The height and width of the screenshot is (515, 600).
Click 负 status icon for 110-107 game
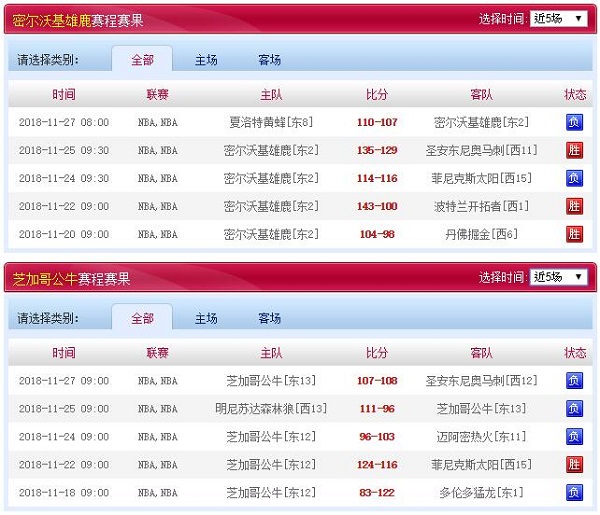(x=574, y=122)
